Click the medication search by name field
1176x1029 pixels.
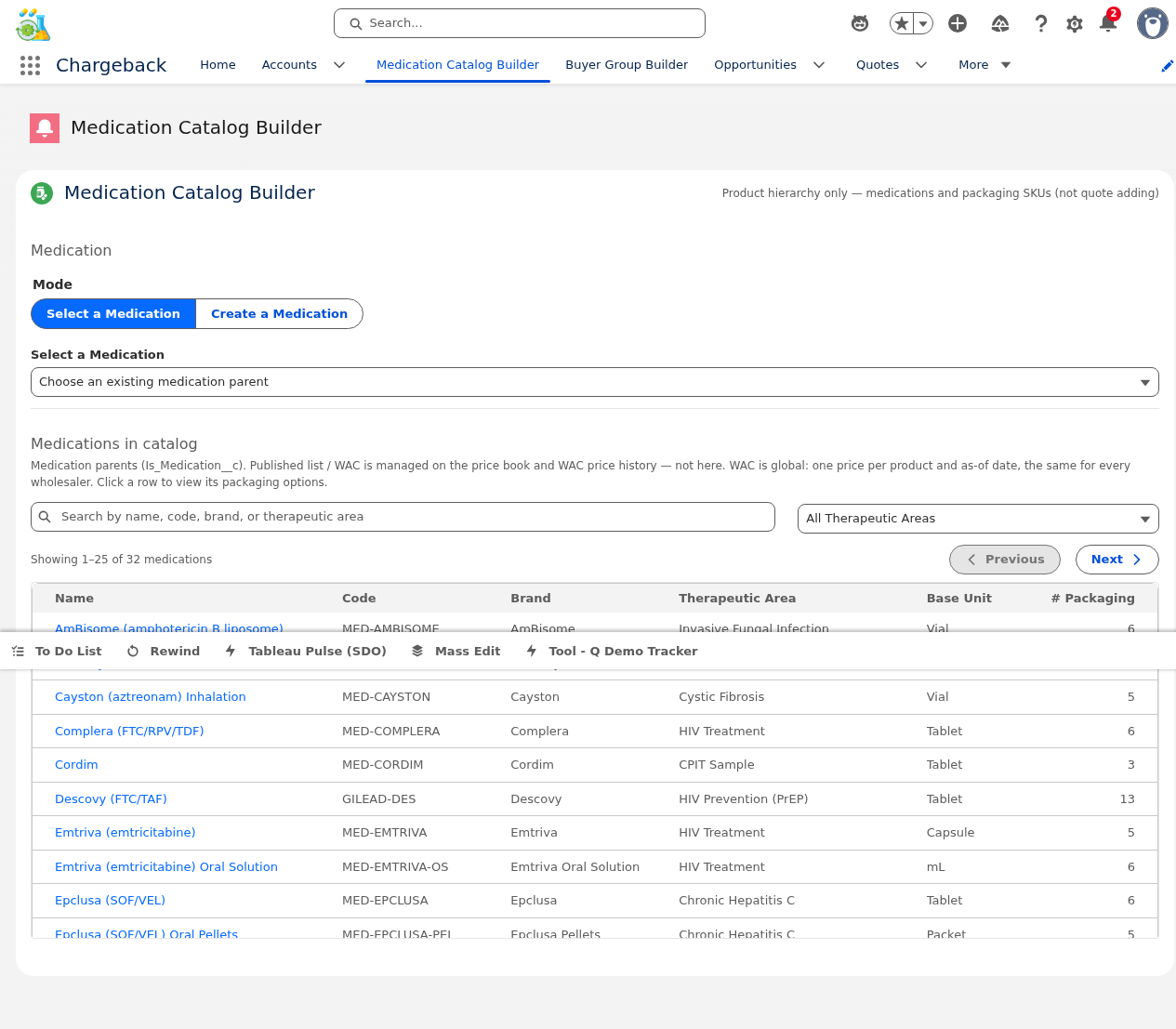coord(403,517)
